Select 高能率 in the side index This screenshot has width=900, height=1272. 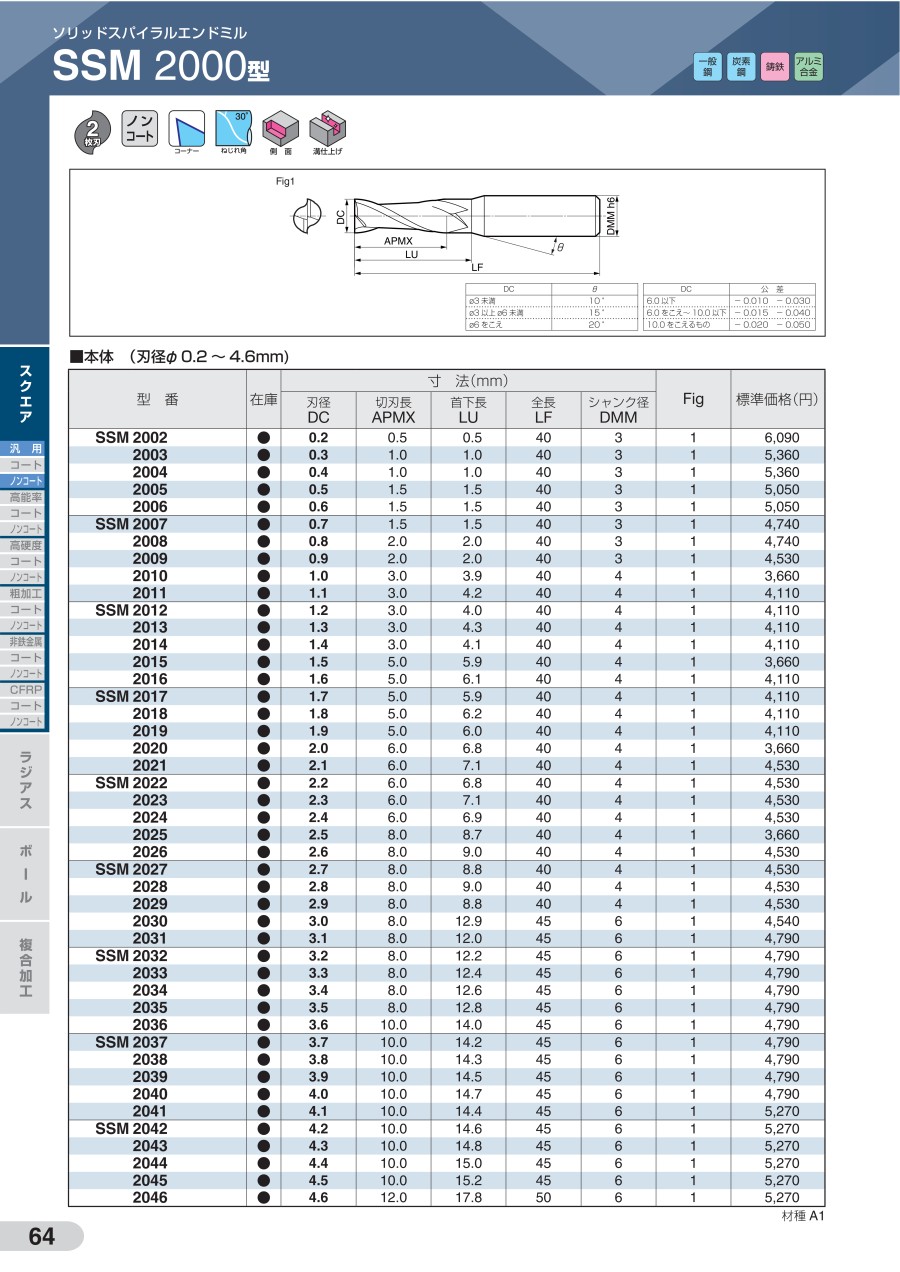pos(24,498)
